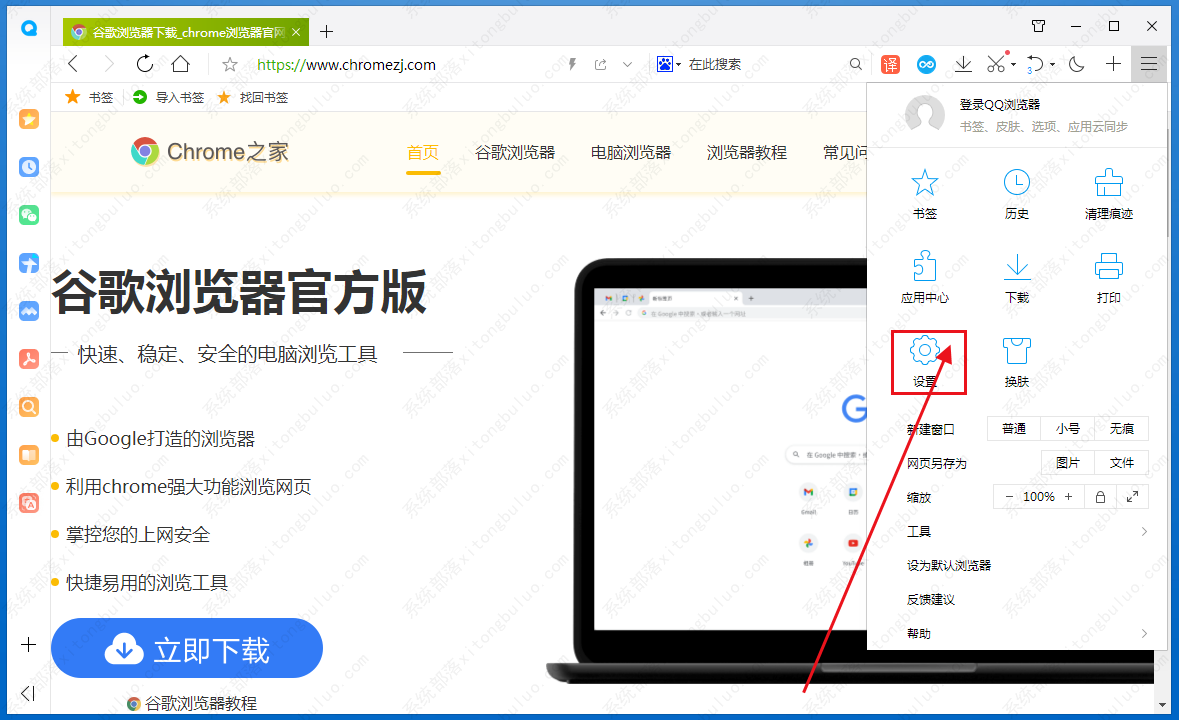Open the undo-close dropdown arrow
Viewport: 1179px width, 720px height.
click(1052, 65)
